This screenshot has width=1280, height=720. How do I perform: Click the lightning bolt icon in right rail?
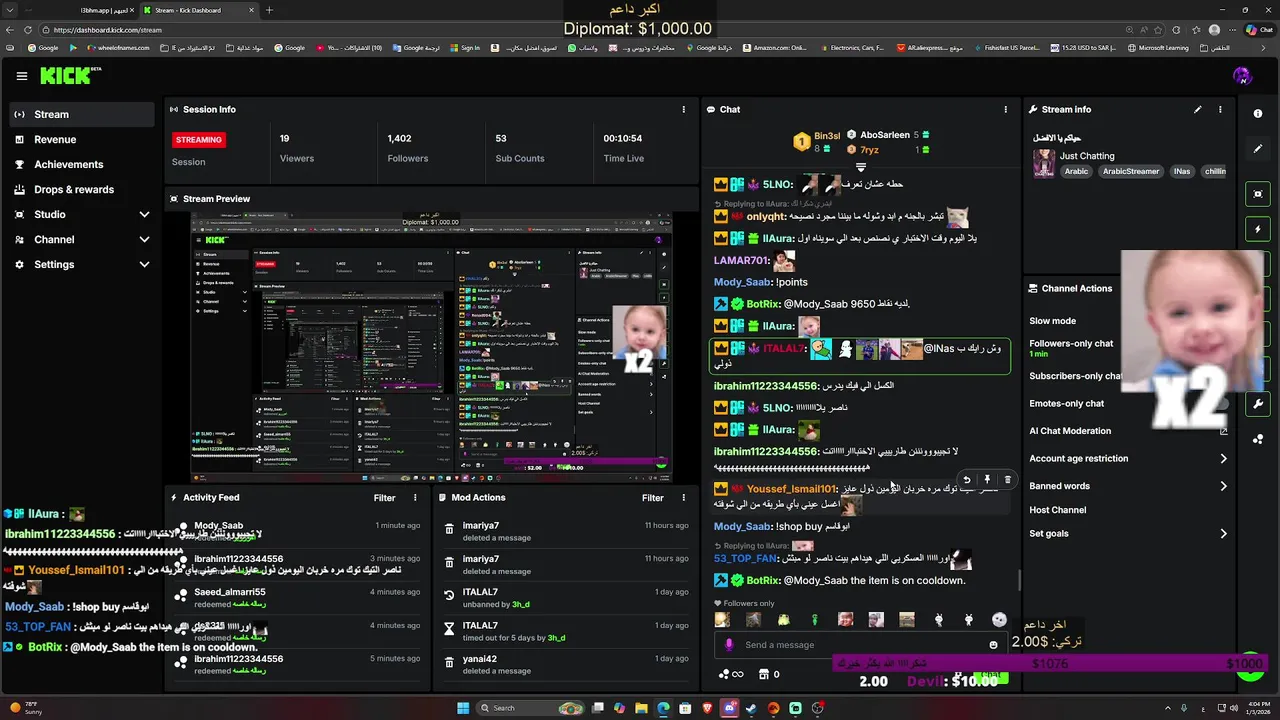[x=1258, y=229]
